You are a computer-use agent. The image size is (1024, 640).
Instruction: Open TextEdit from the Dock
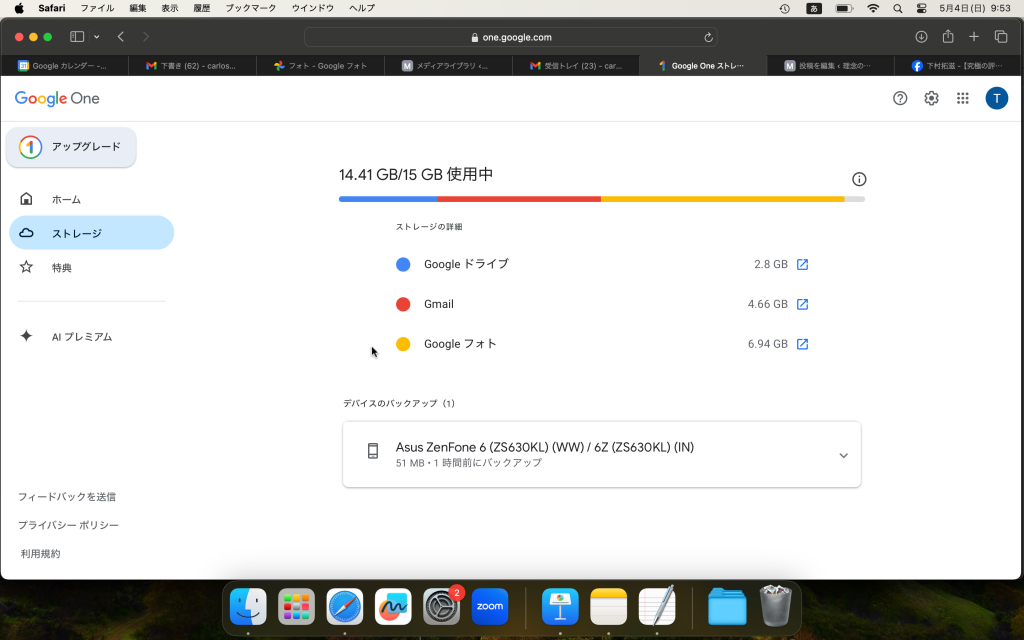point(657,607)
